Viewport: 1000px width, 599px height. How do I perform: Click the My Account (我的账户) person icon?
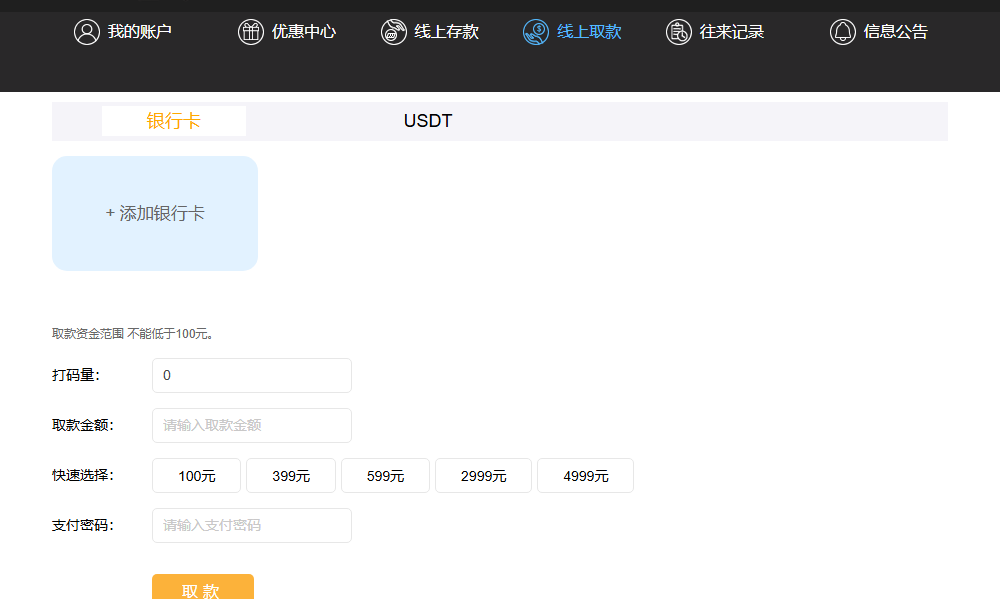click(x=87, y=32)
